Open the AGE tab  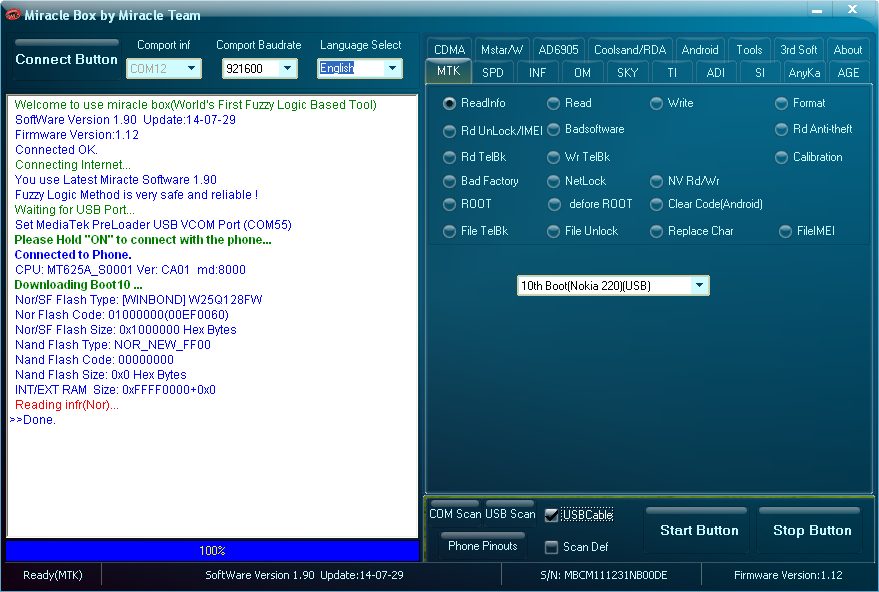(848, 73)
